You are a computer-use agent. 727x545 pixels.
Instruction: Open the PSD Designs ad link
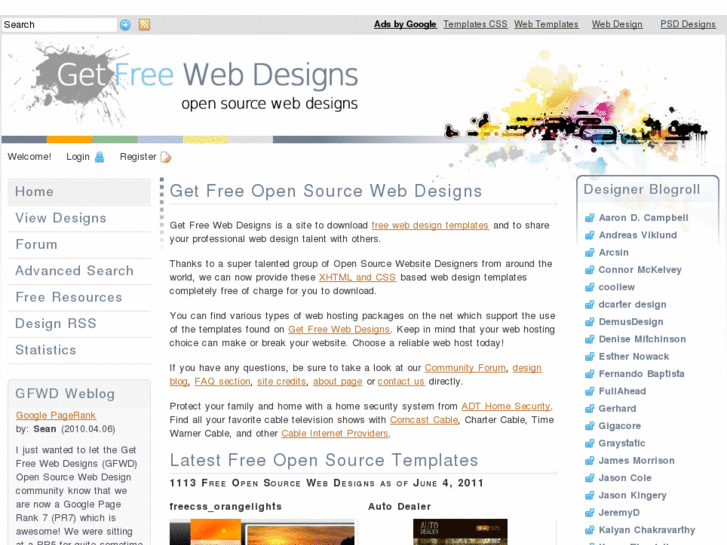[x=688, y=24]
